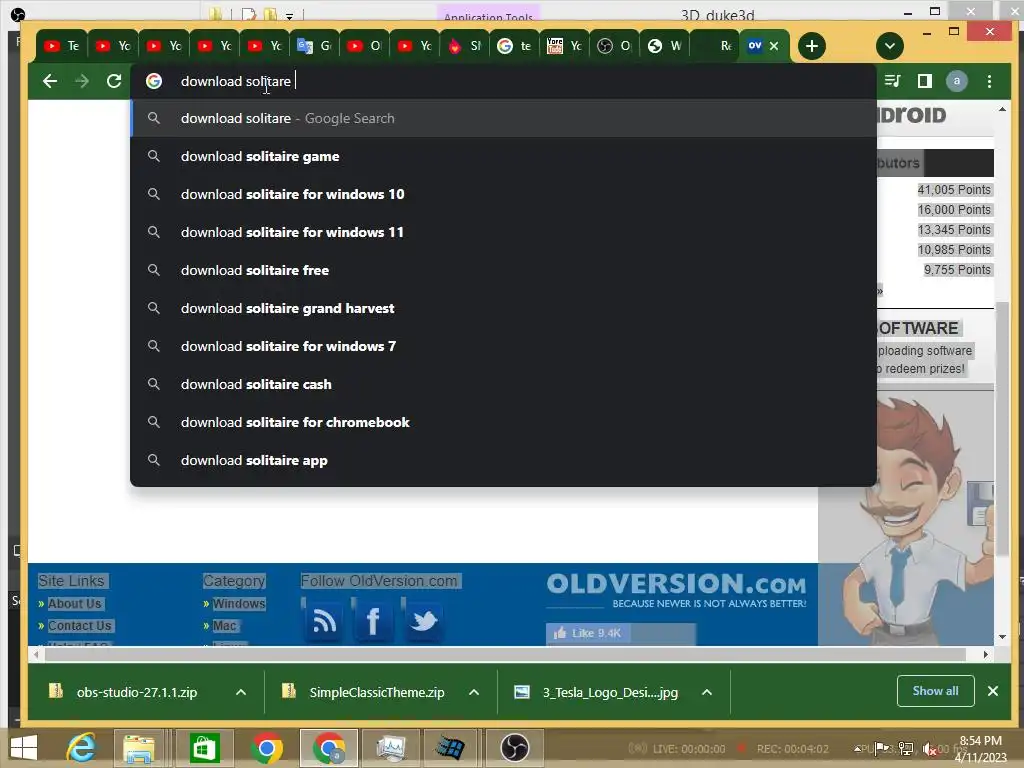Switch to the globe icon 'W' tab
The width and height of the screenshot is (1024, 768).
(x=664, y=46)
